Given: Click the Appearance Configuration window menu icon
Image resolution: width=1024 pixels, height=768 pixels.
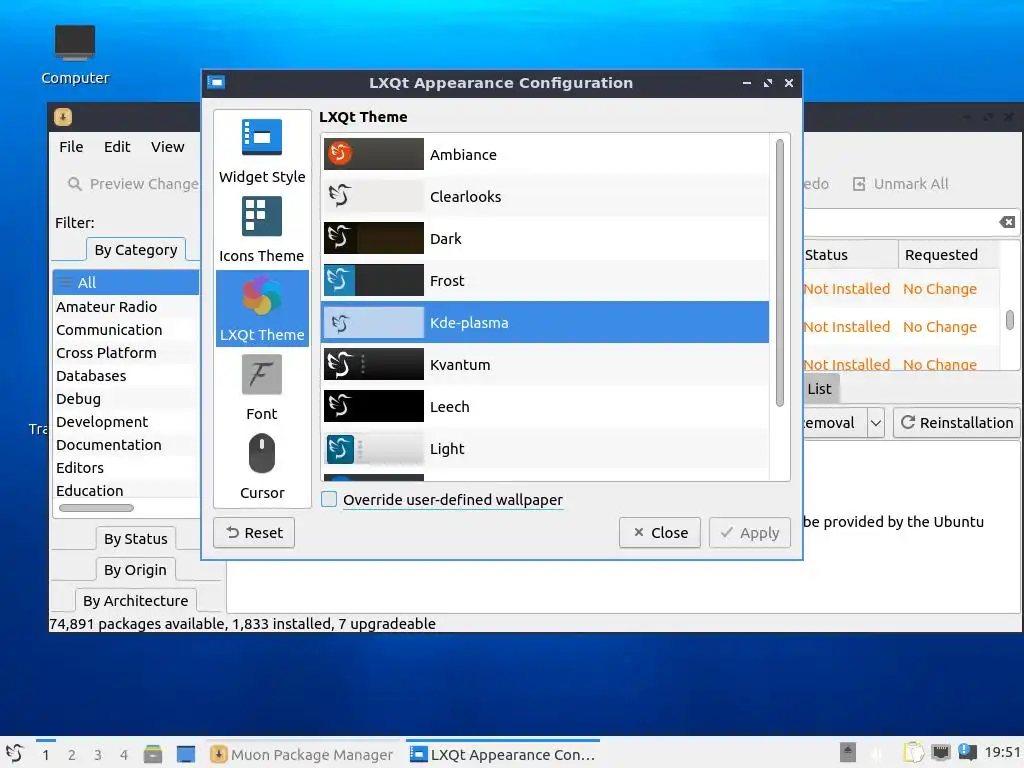Looking at the screenshot, I should coord(216,82).
